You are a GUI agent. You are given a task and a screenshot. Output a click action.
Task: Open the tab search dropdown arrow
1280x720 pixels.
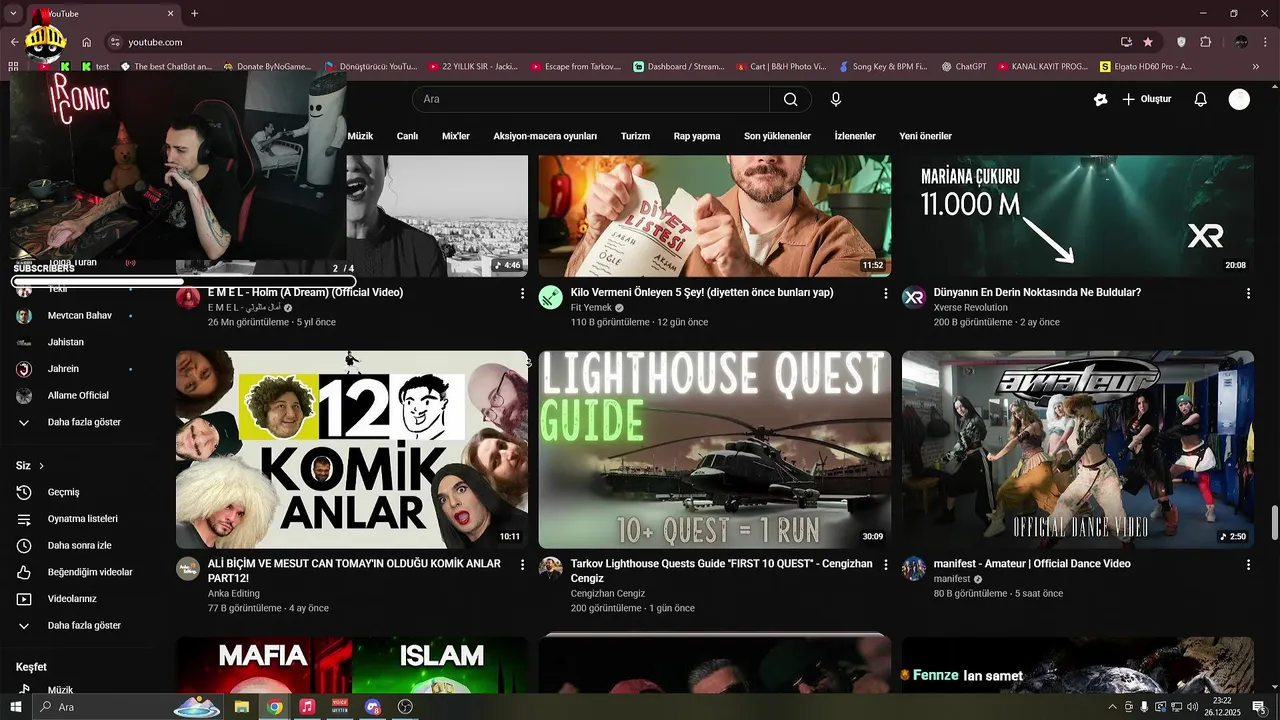click(x=13, y=13)
